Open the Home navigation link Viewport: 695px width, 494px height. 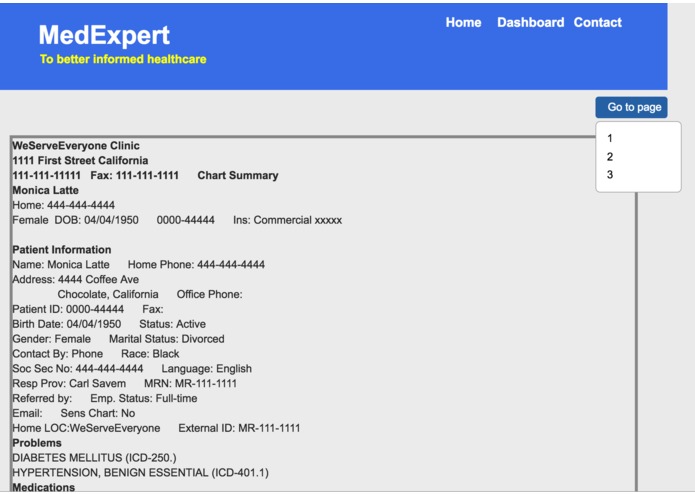[x=463, y=22]
